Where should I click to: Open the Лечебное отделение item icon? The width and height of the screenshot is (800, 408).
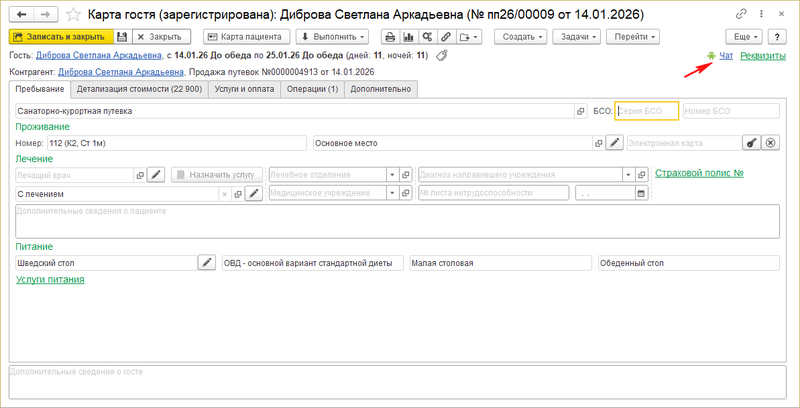[x=405, y=175]
